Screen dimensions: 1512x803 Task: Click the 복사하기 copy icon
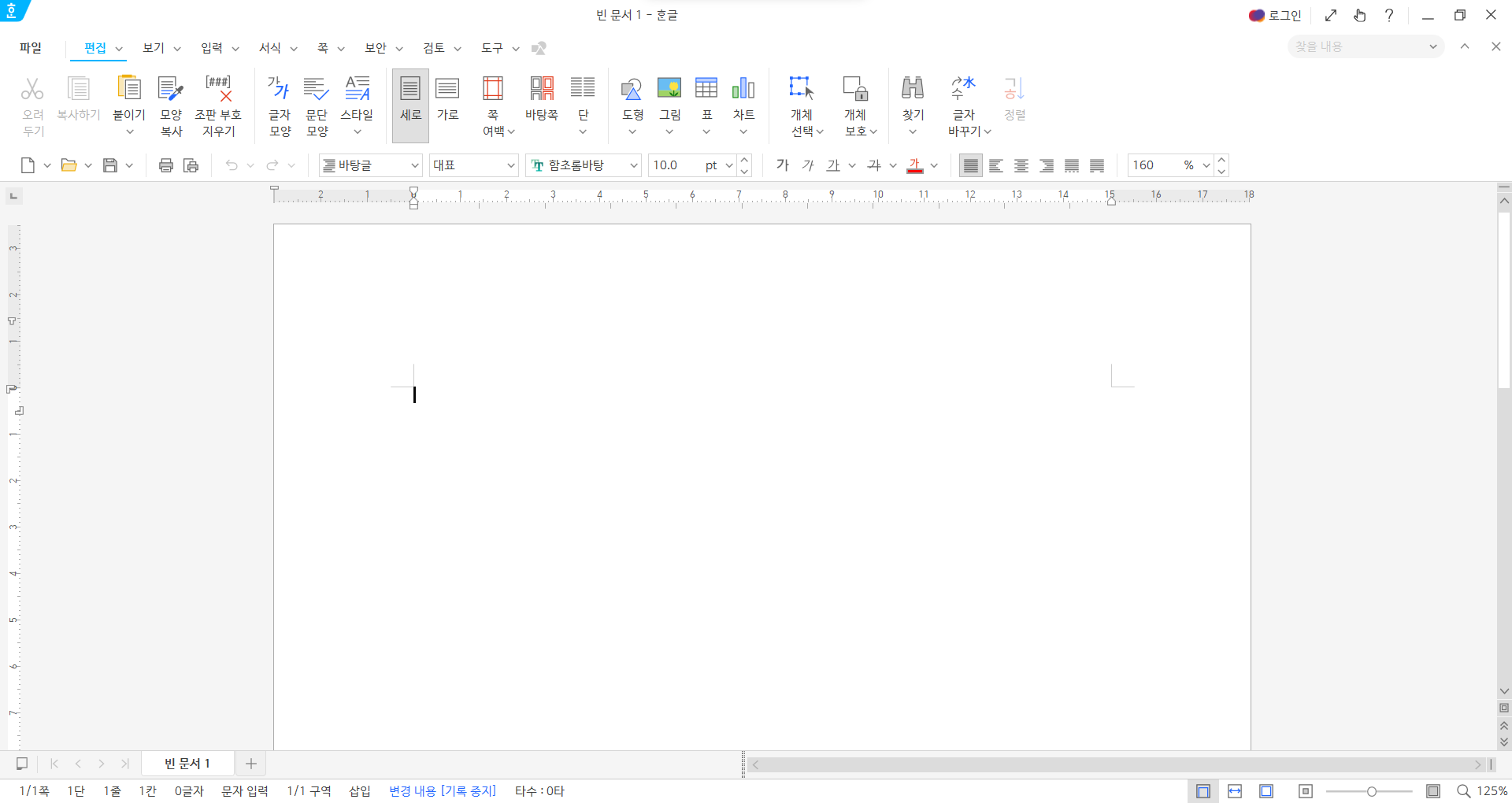tap(79, 88)
